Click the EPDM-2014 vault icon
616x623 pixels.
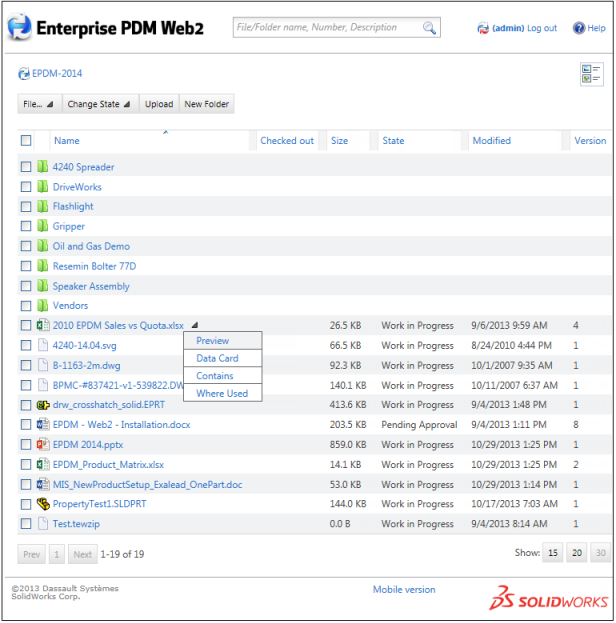[24, 74]
